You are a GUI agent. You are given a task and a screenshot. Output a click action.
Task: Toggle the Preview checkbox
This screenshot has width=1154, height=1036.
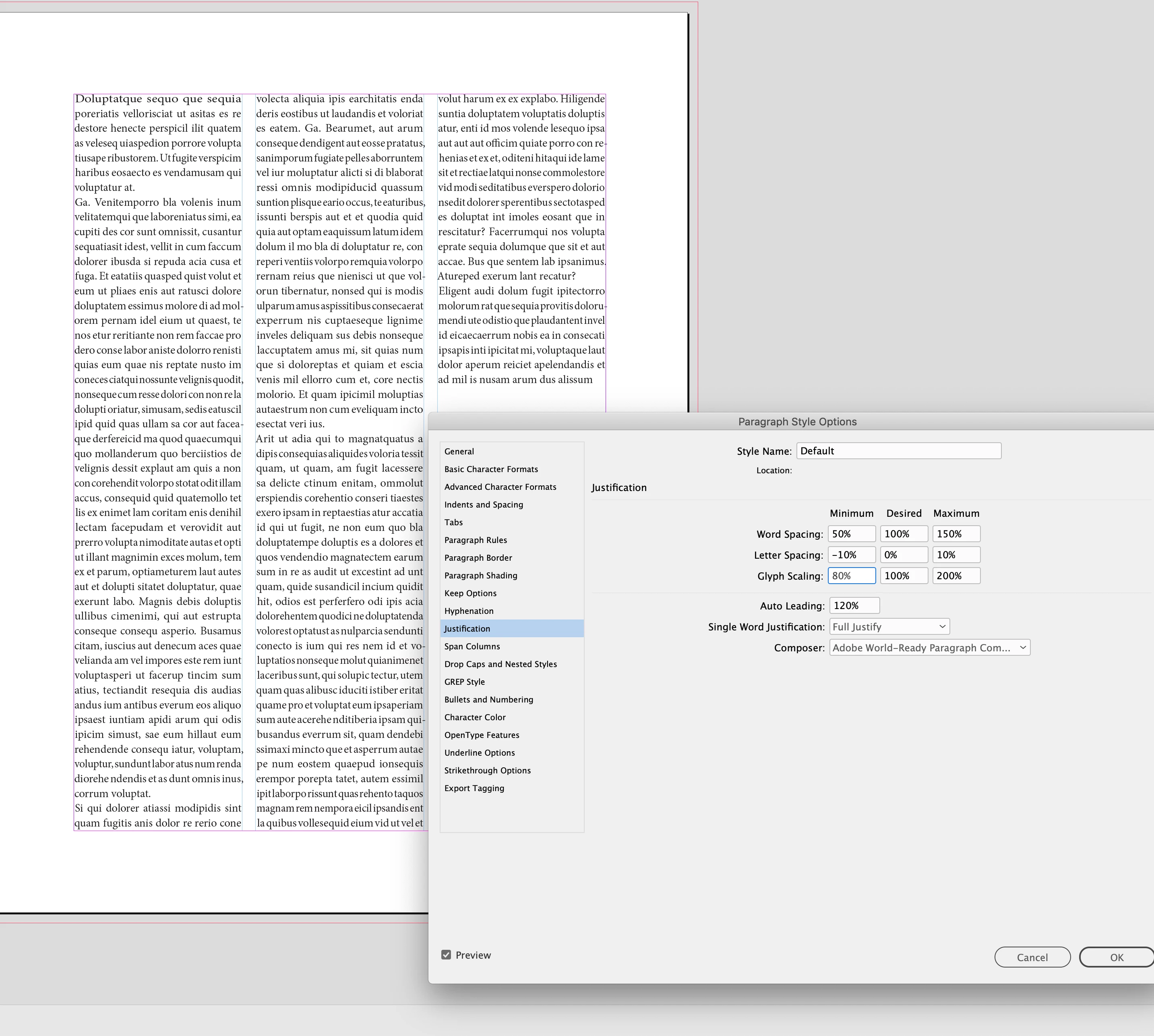pos(446,955)
